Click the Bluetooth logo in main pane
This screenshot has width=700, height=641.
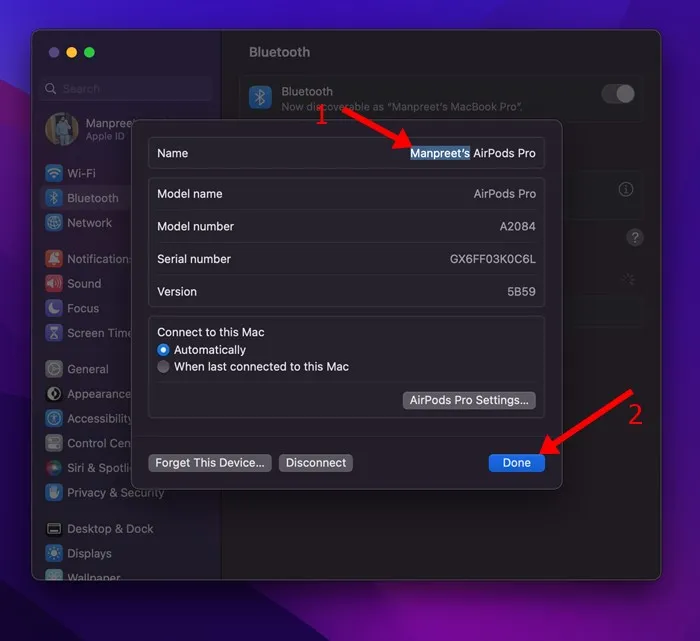260,97
